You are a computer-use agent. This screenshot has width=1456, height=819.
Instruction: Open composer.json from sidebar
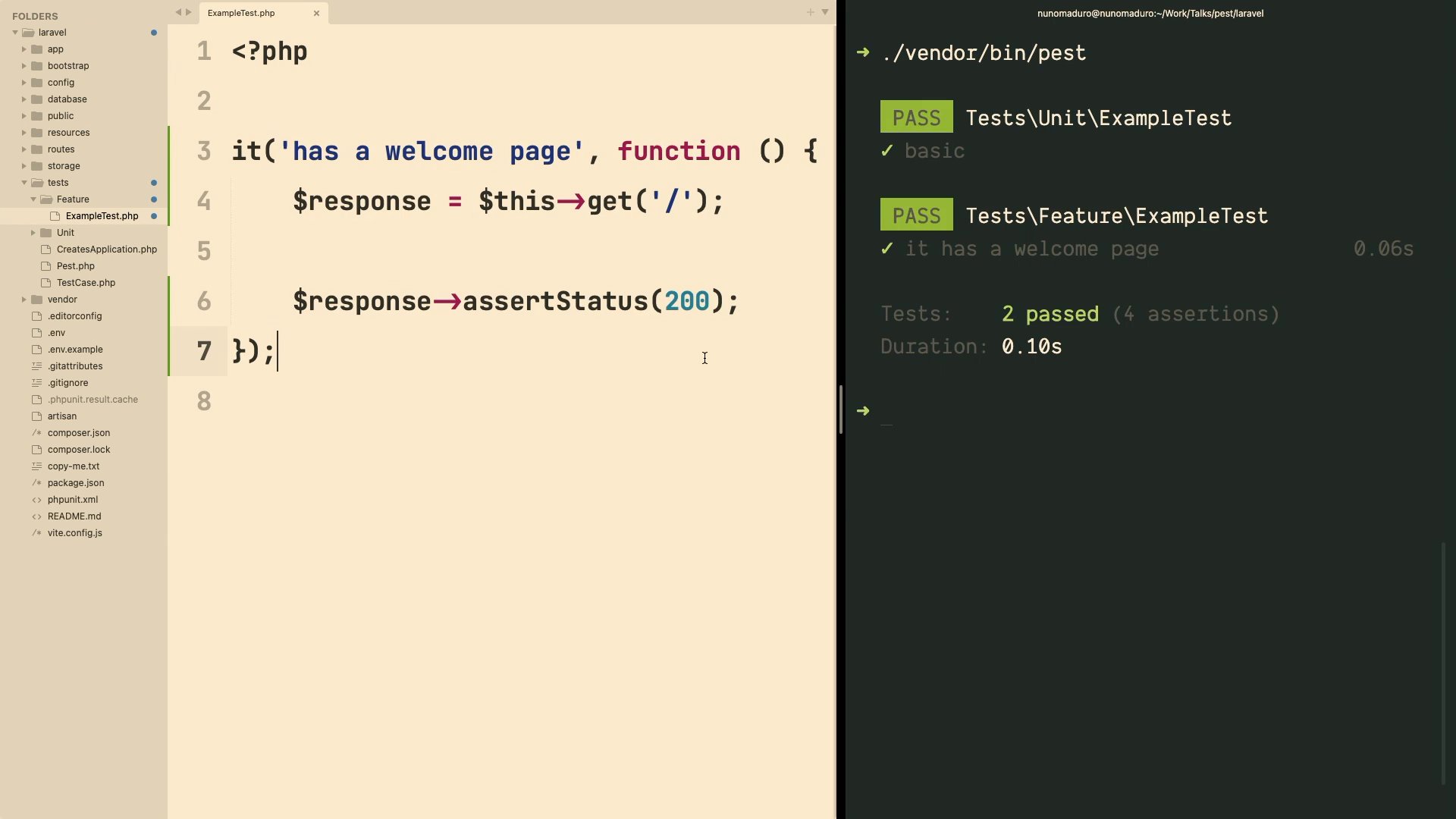click(x=78, y=433)
